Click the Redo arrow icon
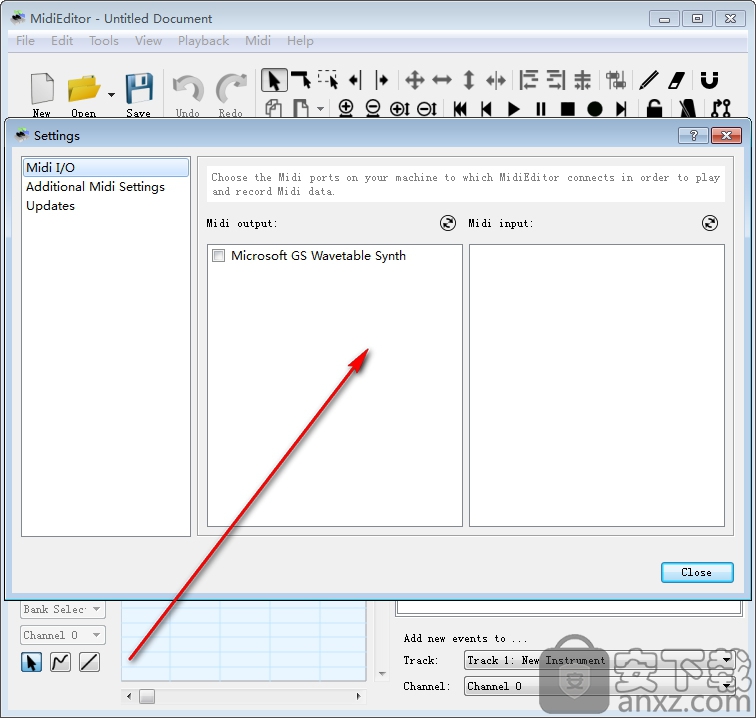 [230, 95]
